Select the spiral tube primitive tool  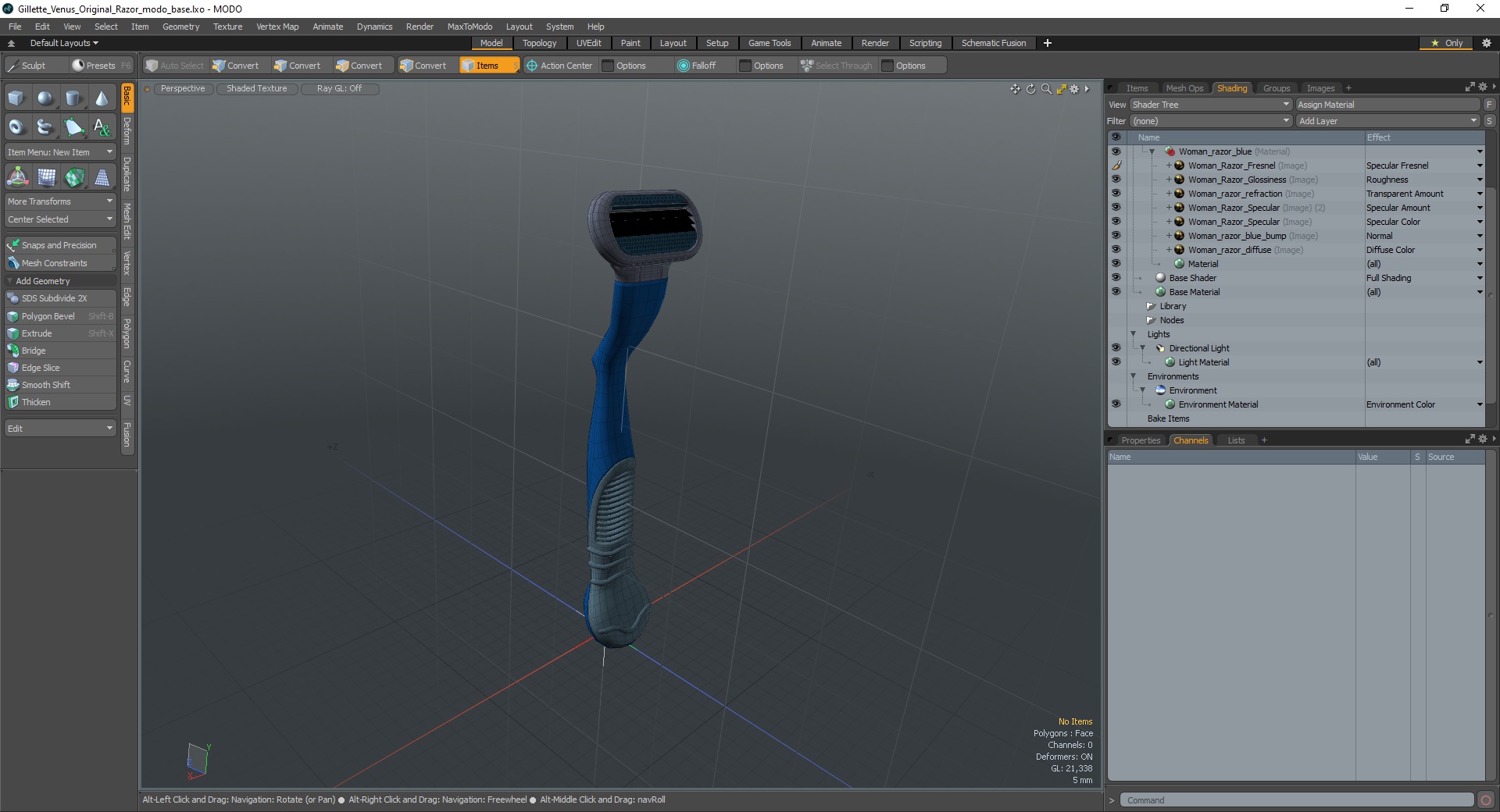tap(45, 126)
